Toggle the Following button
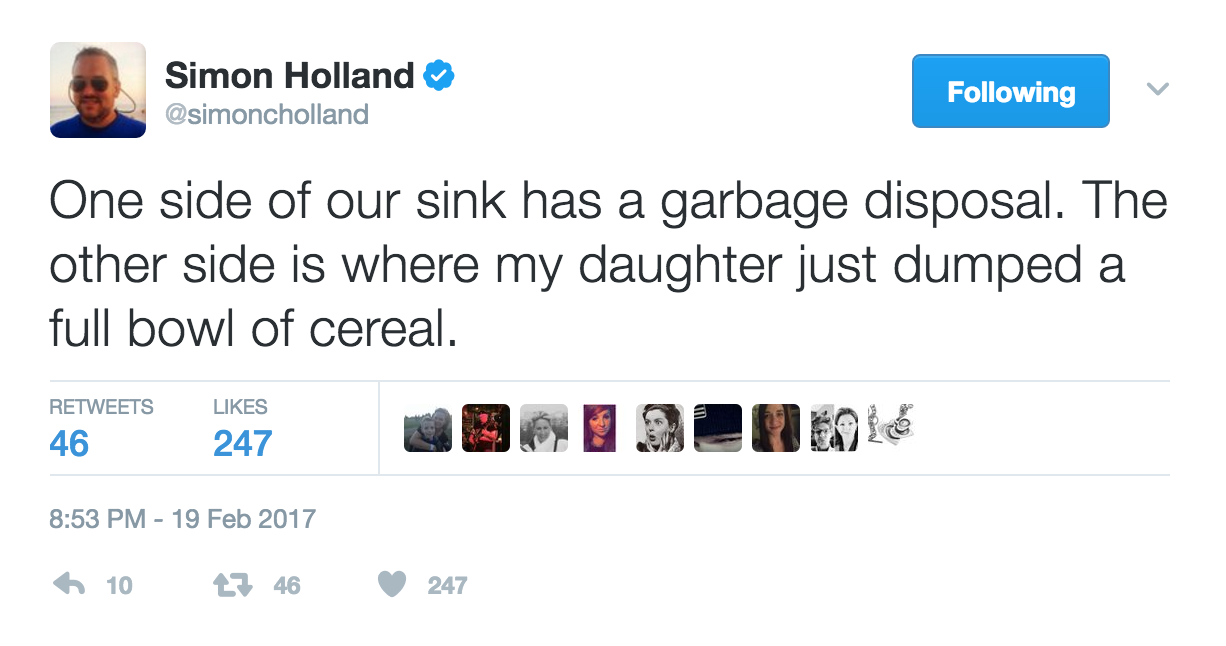The width and height of the screenshot is (1226, 646). [x=1010, y=91]
